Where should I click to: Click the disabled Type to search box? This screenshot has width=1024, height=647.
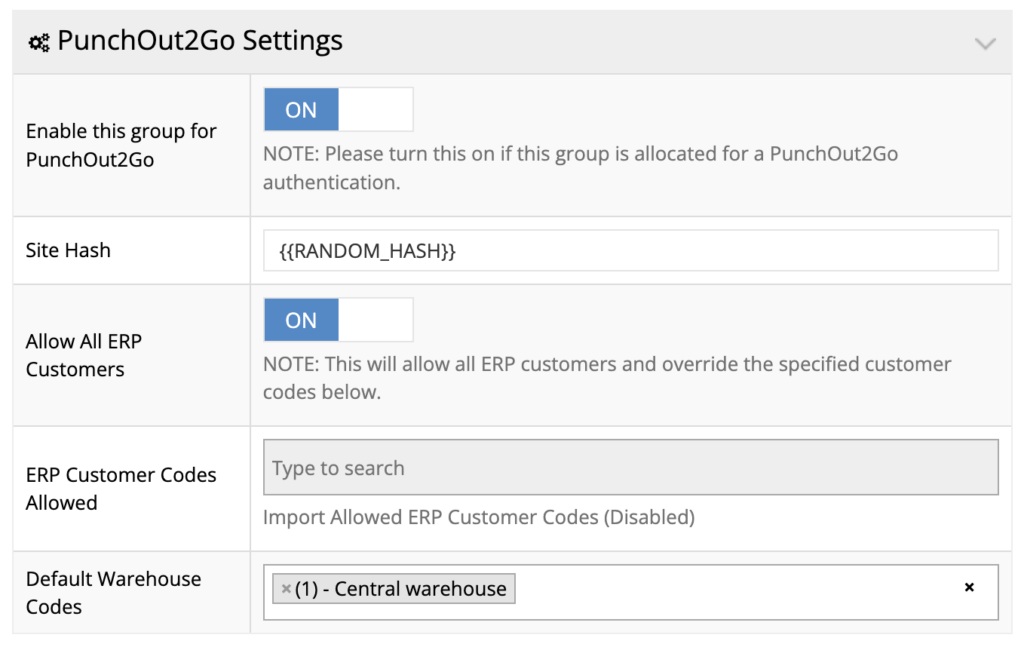630,467
